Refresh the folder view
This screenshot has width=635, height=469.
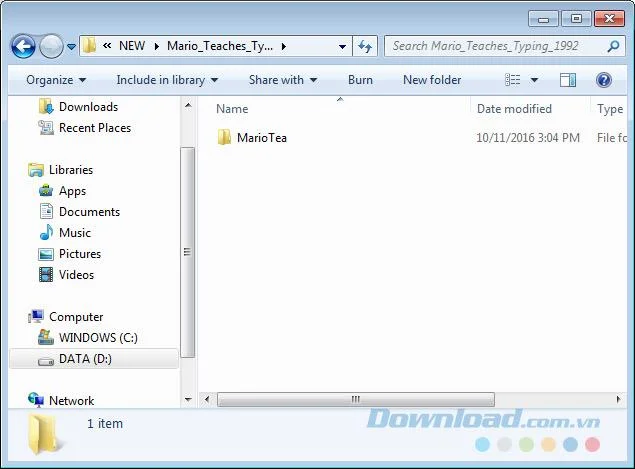[x=365, y=46]
